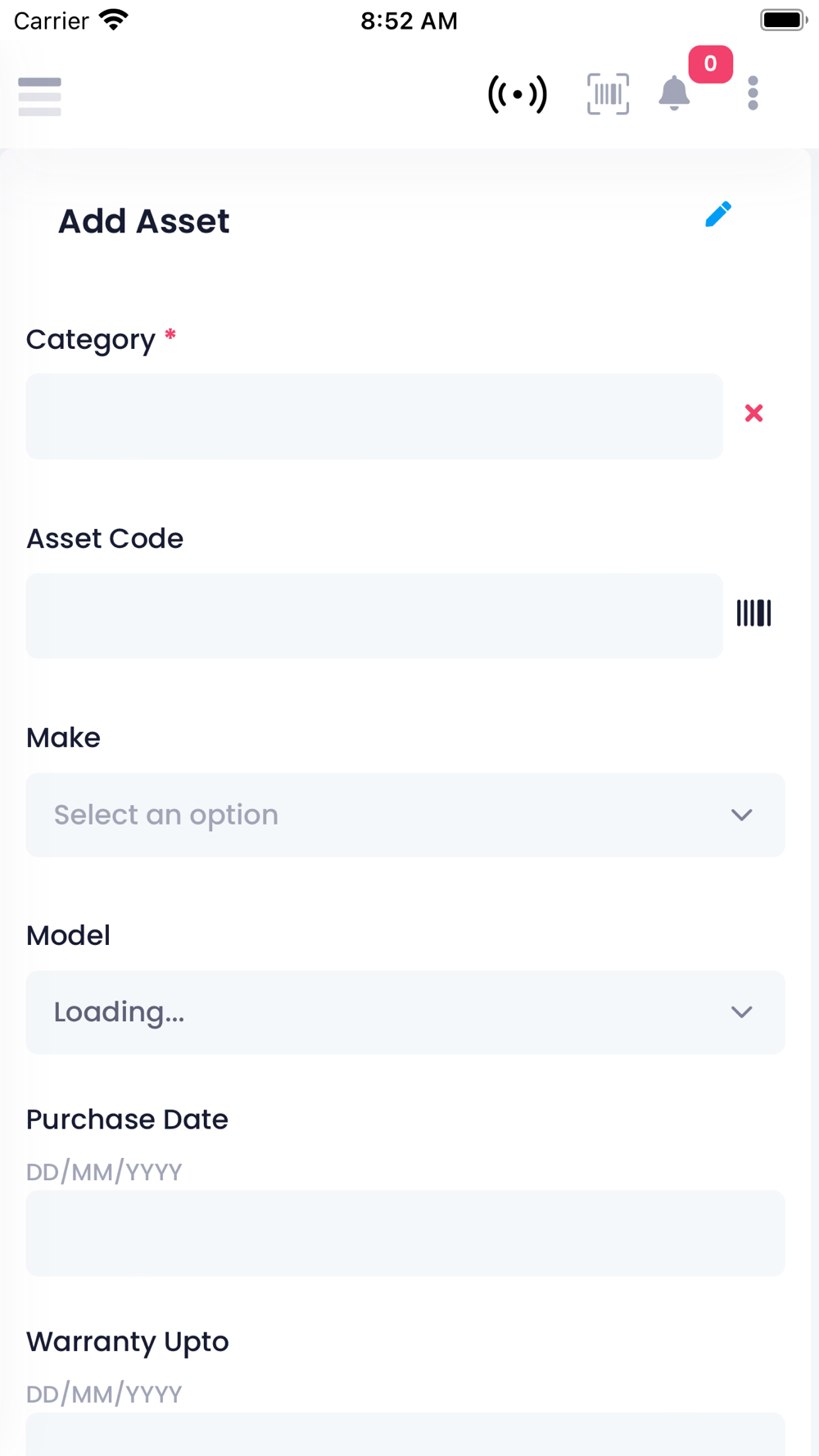This screenshot has width=819, height=1456.
Task: Tap the notification count badge
Action: pos(710,64)
